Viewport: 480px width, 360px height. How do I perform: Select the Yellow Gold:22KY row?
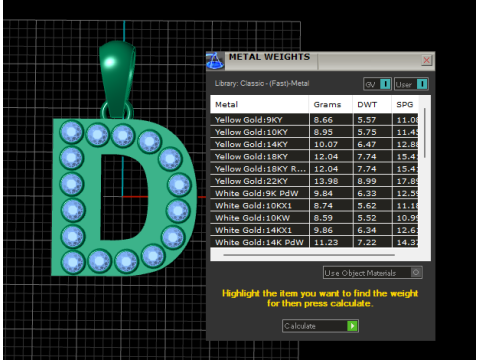point(314,181)
